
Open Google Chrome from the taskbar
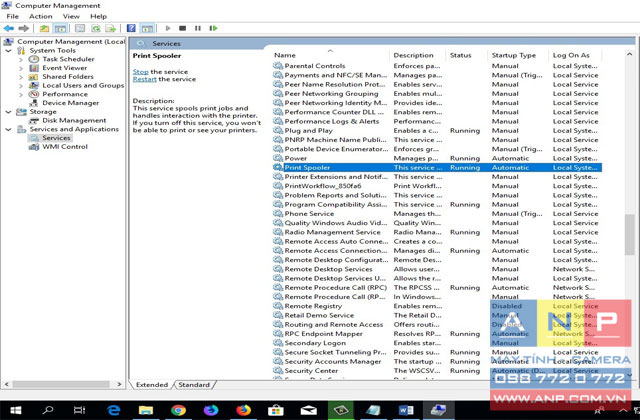pos(178,410)
